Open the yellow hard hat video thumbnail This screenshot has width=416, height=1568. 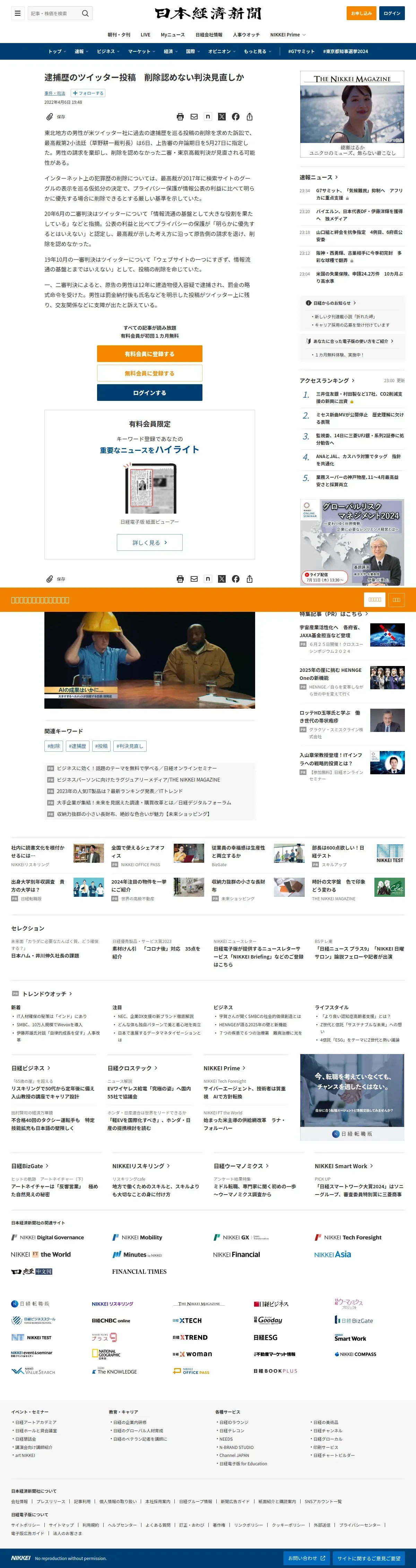point(150,660)
